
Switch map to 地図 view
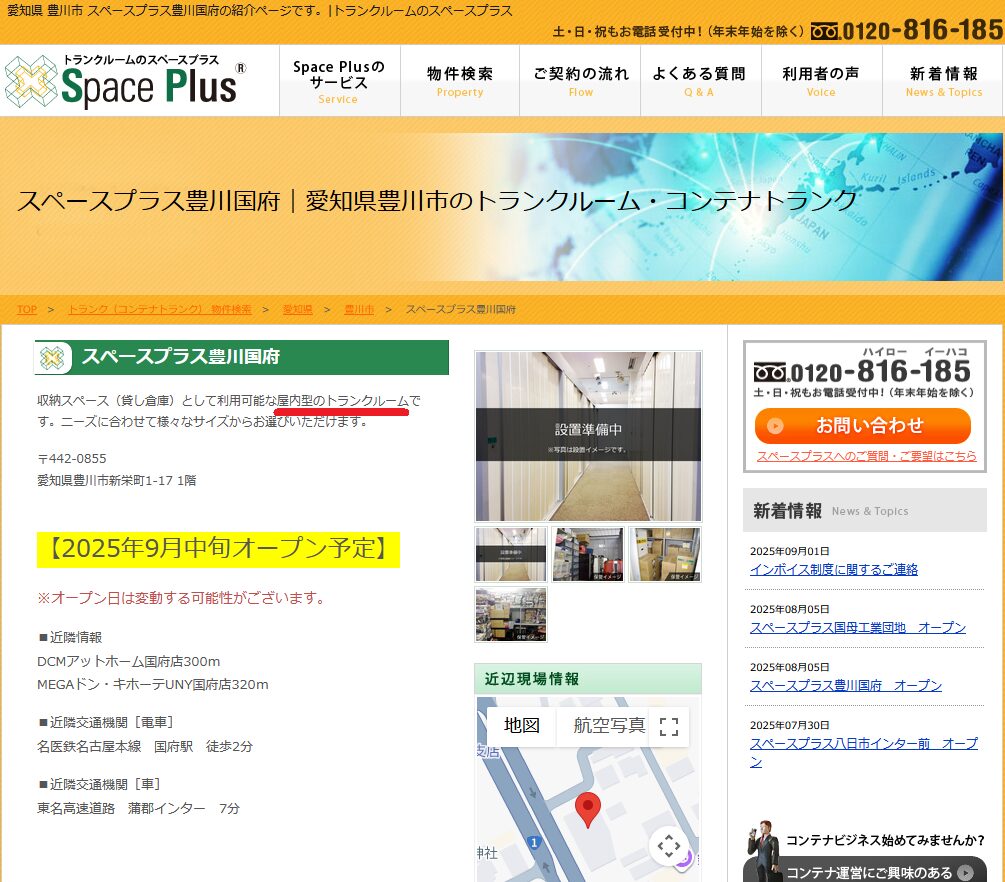click(522, 726)
